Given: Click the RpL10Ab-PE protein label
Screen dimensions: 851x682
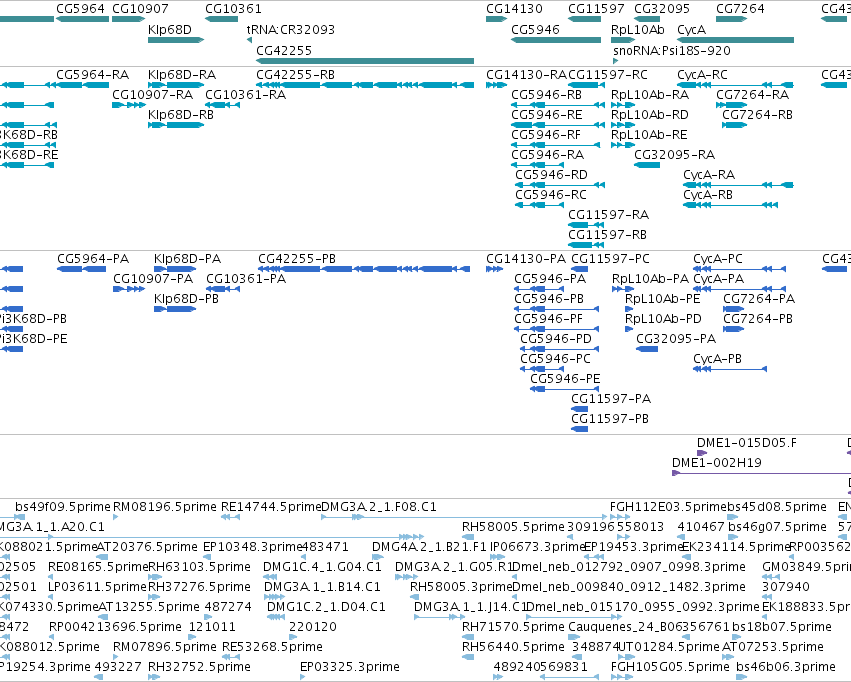Looking at the screenshot, I should coord(663,299).
